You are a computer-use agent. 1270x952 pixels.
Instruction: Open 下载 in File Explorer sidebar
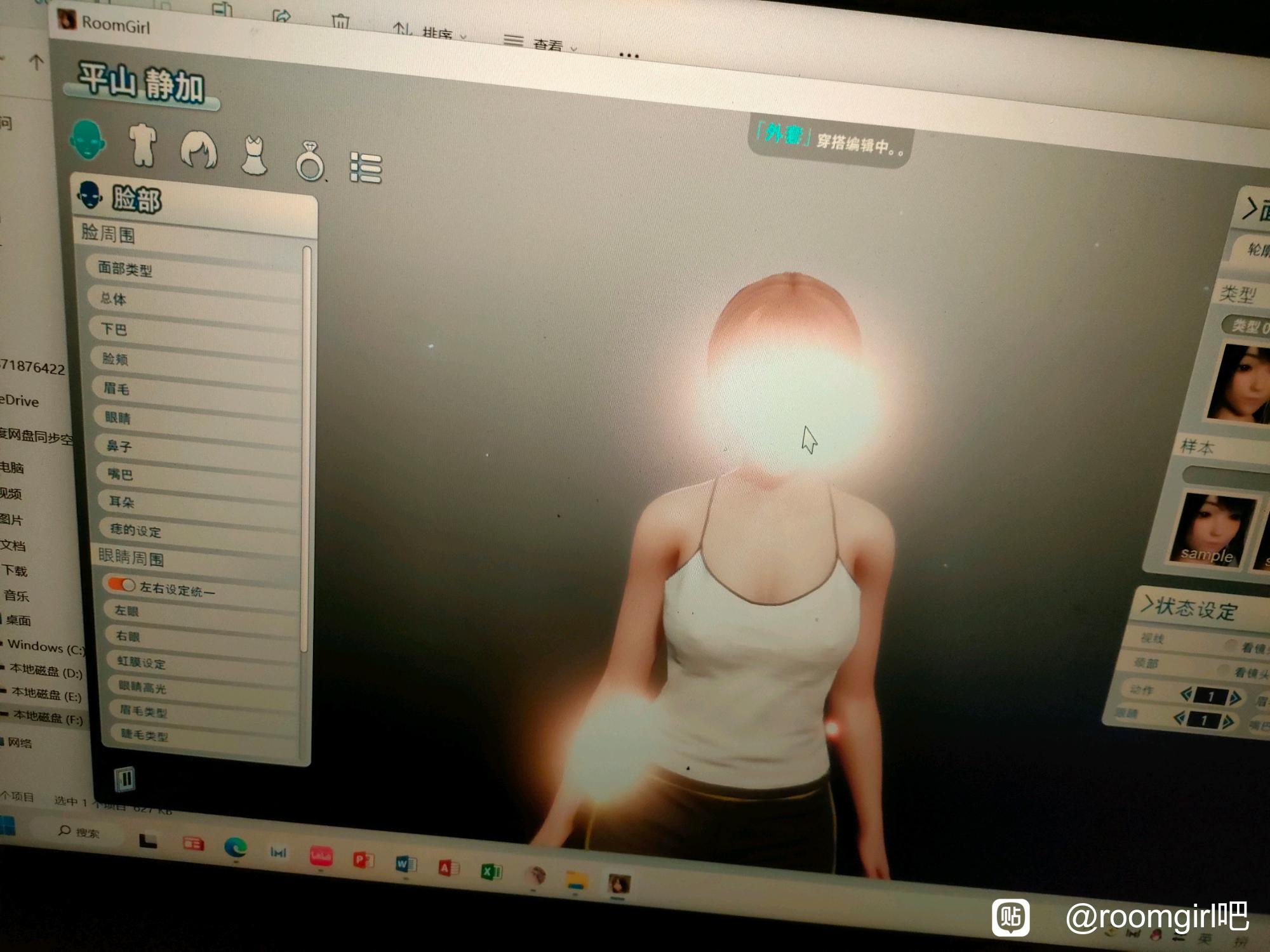pyautogui.click(x=15, y=571)
